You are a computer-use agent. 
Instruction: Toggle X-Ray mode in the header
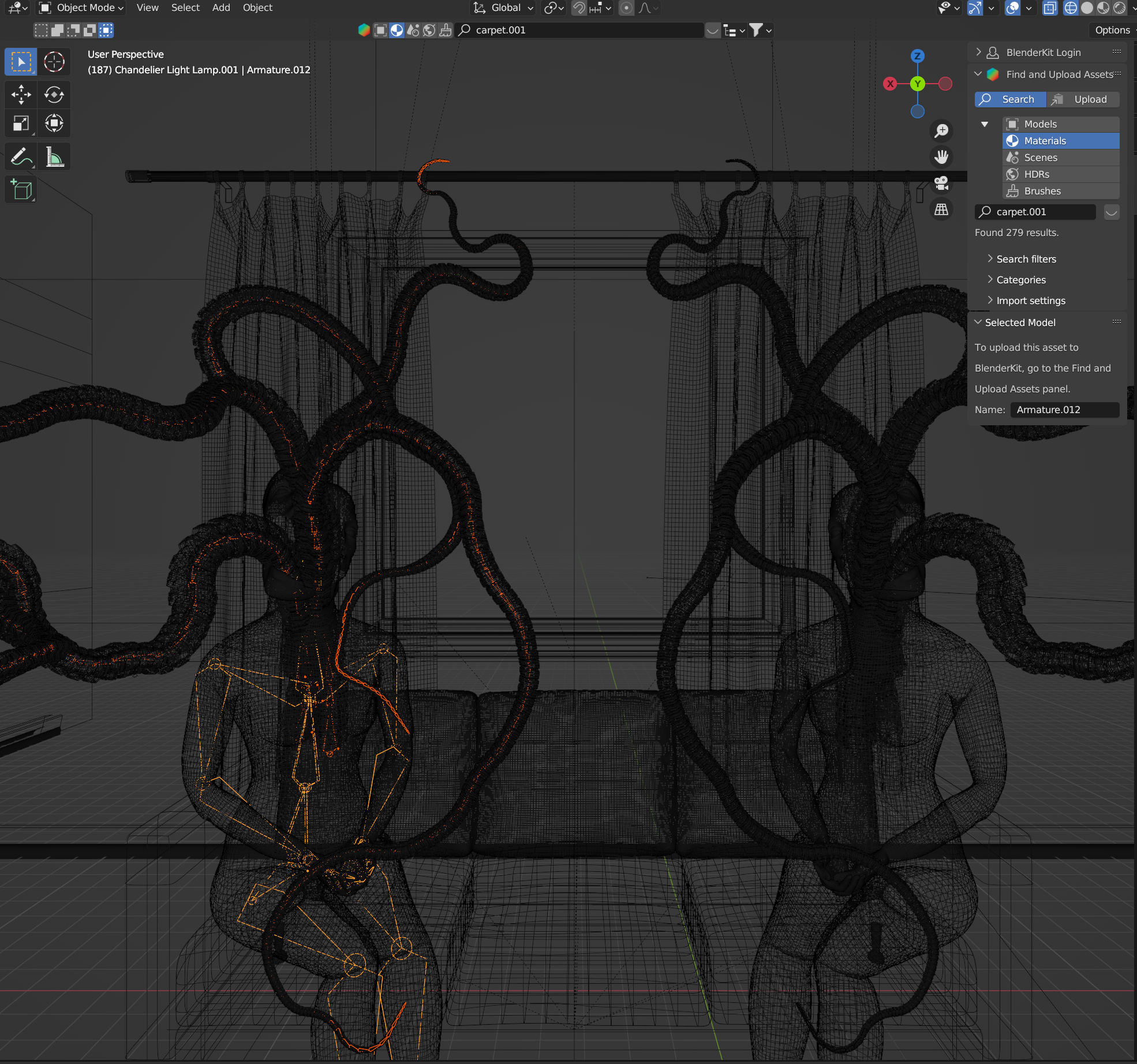click(x=1050, y=8)
